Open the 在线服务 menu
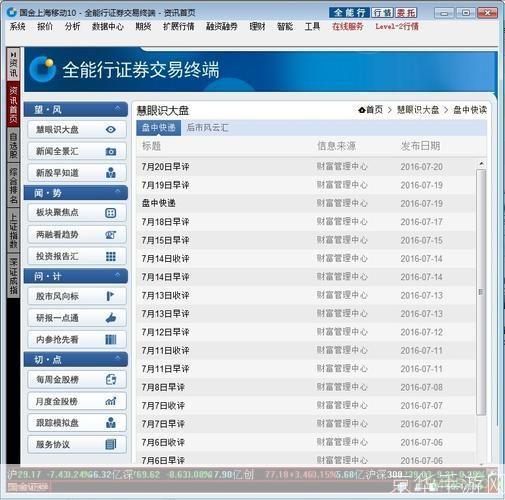The image size is (505, 500). [x=348, y=26]
